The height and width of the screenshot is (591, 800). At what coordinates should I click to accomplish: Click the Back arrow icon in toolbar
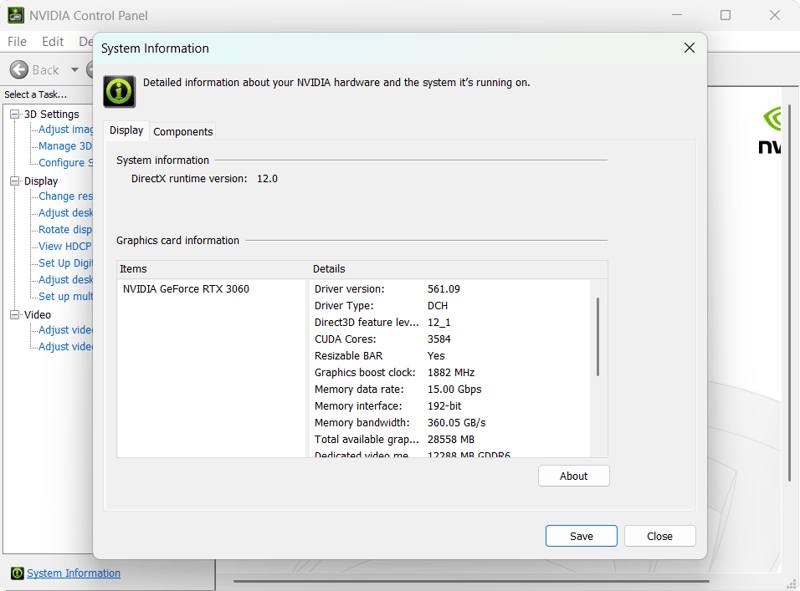coord(19,70)
